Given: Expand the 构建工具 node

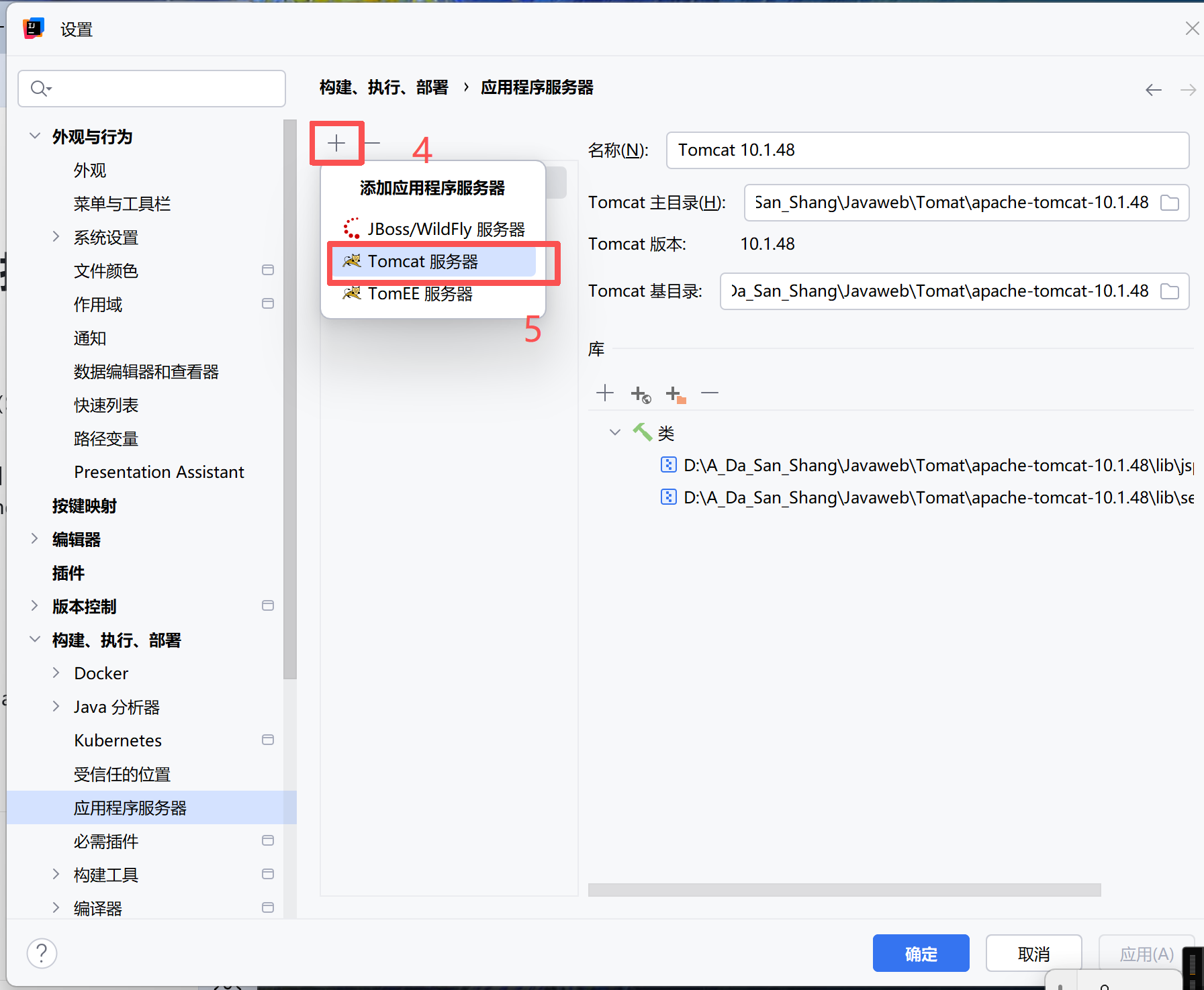Looking at the screenshot, I should (56, 875).
